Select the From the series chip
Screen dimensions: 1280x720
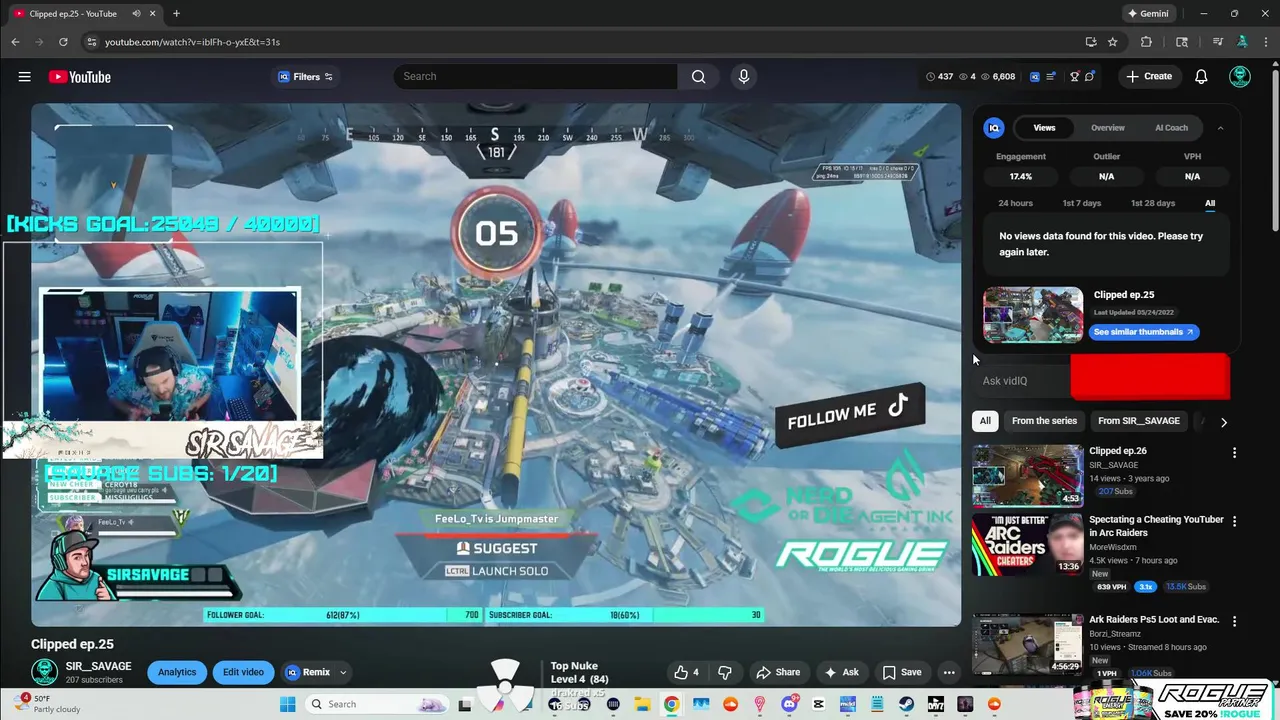coord(1044,421)
